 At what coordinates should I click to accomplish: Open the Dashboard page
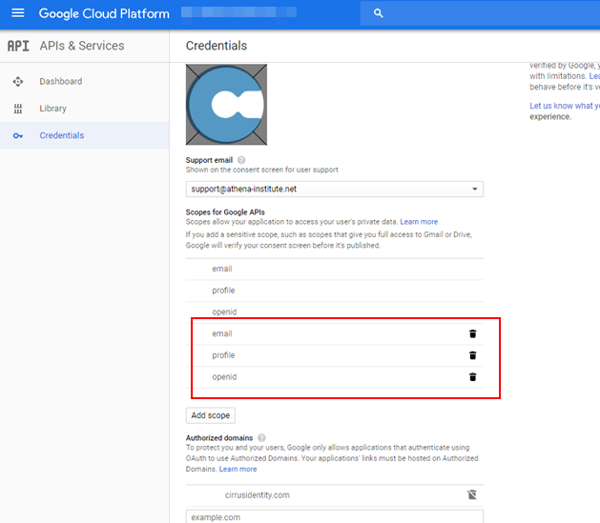[60, 81]
